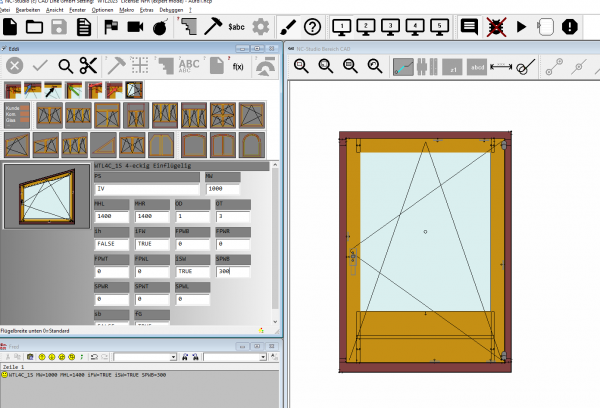The image size is (600, 408).
Task: Click the red bug debug icon
Action: 494,28
